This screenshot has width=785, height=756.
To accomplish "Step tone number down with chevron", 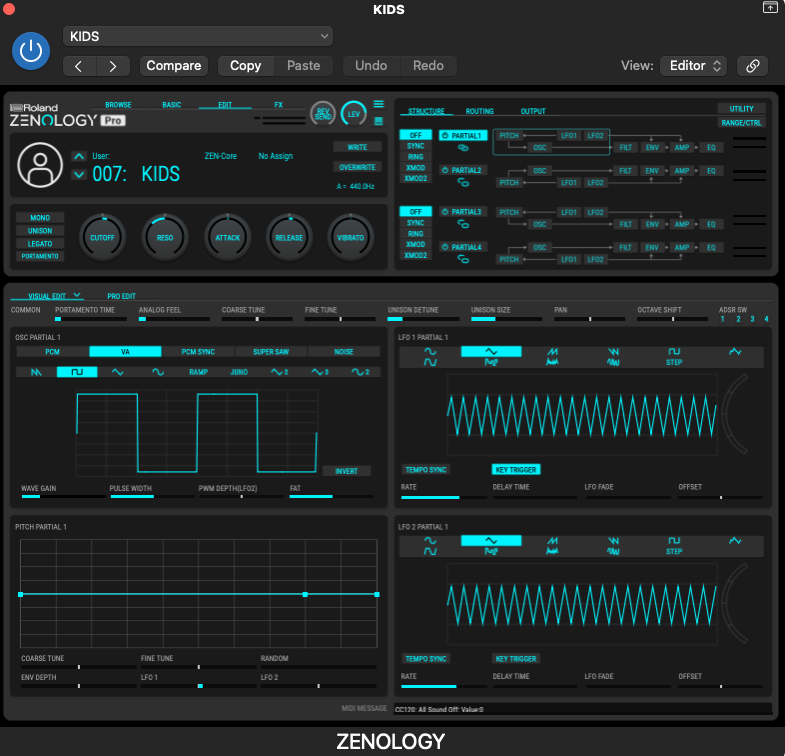I will coord(79,175).
